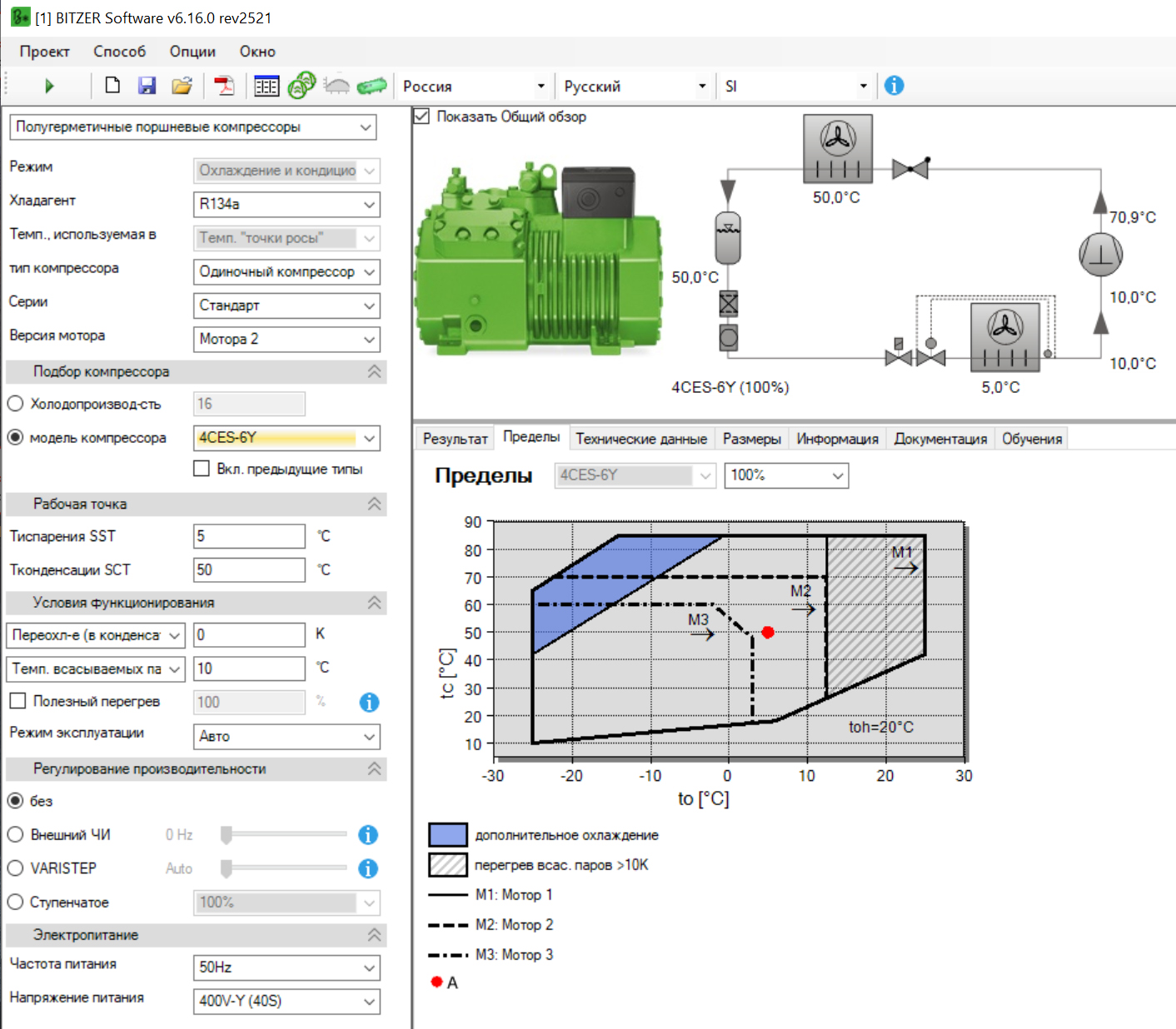
Task: Open the Окно menu
Action: pyautogui.click(x=257, y=52)
